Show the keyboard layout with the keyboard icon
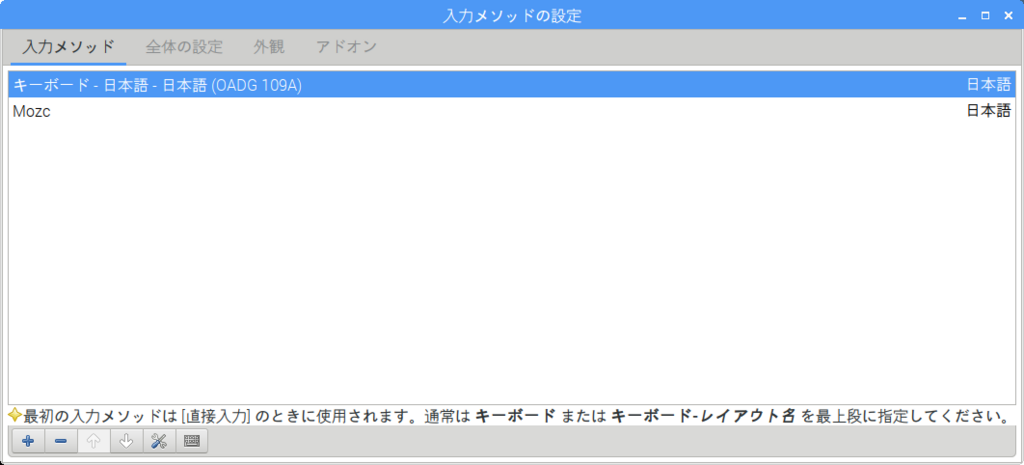The image size is (1024, 465). click(191, 441)
